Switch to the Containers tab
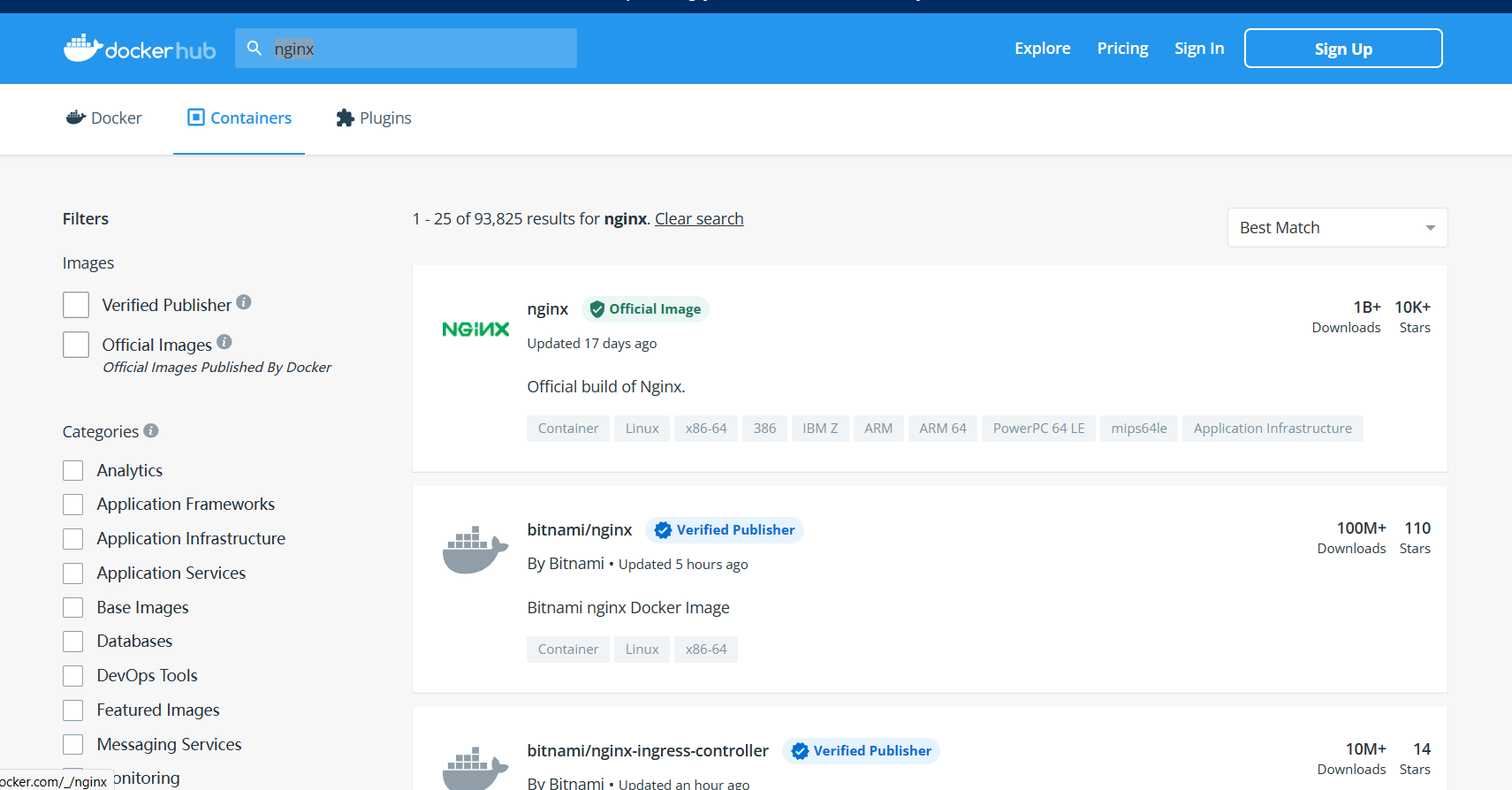The width and height of the screenshot is (1512, 790). tap(239, 118)
